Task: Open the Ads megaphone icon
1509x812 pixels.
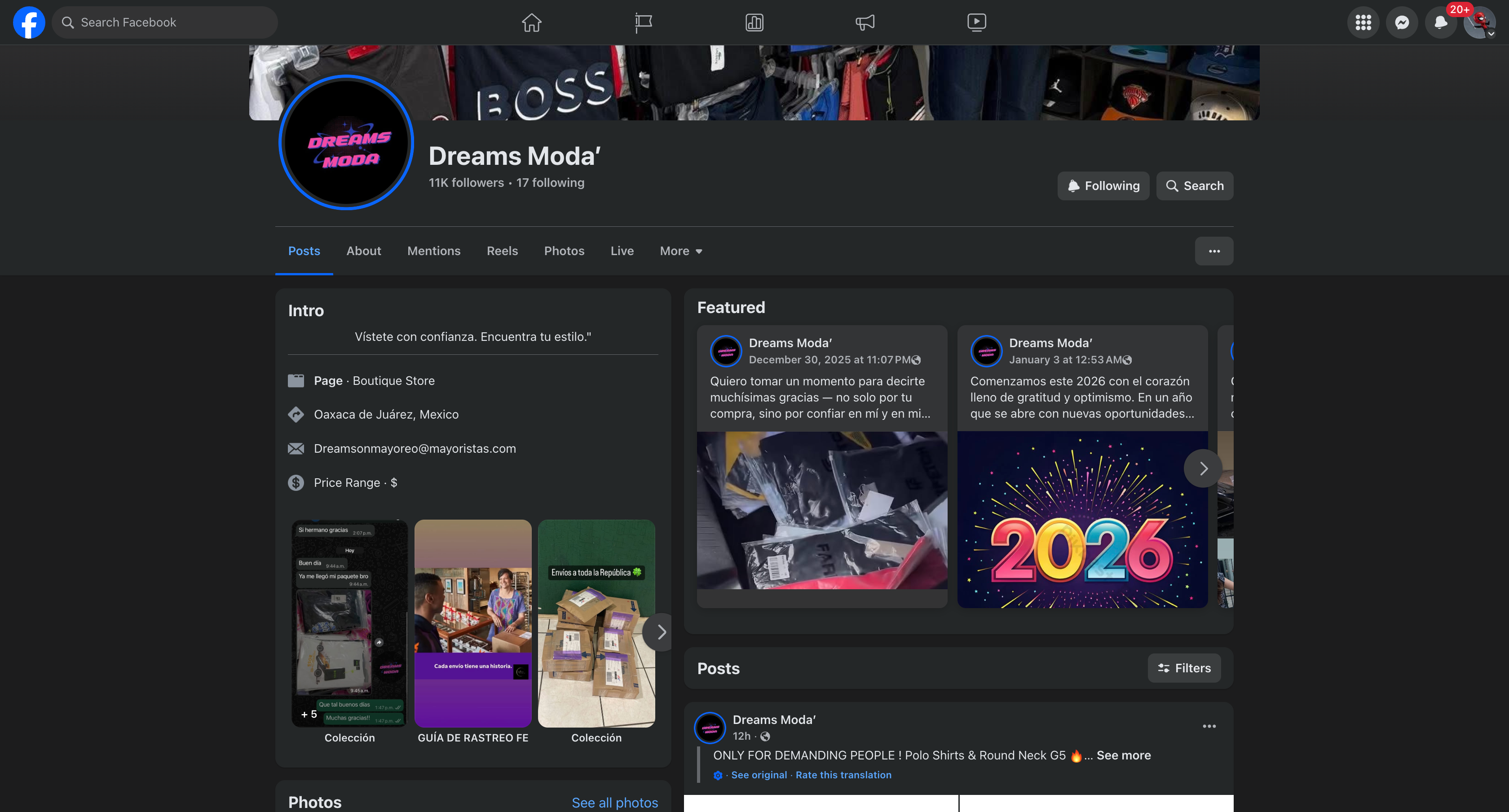Action: 865,22
